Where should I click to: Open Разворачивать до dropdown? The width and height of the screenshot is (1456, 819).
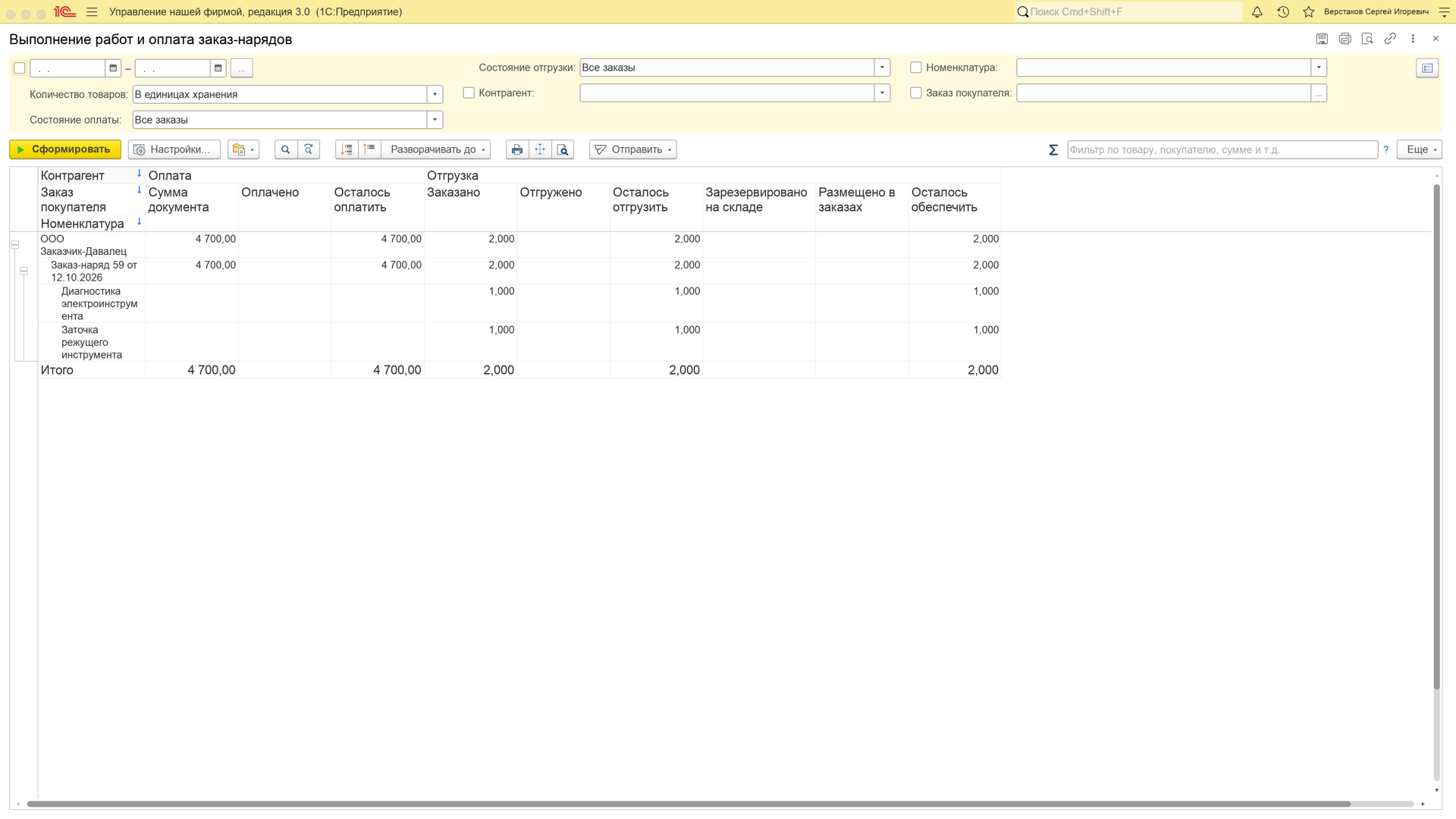coord(436,149)
